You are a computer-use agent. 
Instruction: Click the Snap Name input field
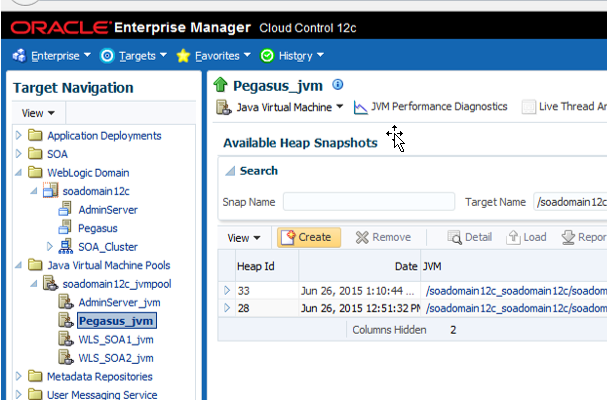369,202
